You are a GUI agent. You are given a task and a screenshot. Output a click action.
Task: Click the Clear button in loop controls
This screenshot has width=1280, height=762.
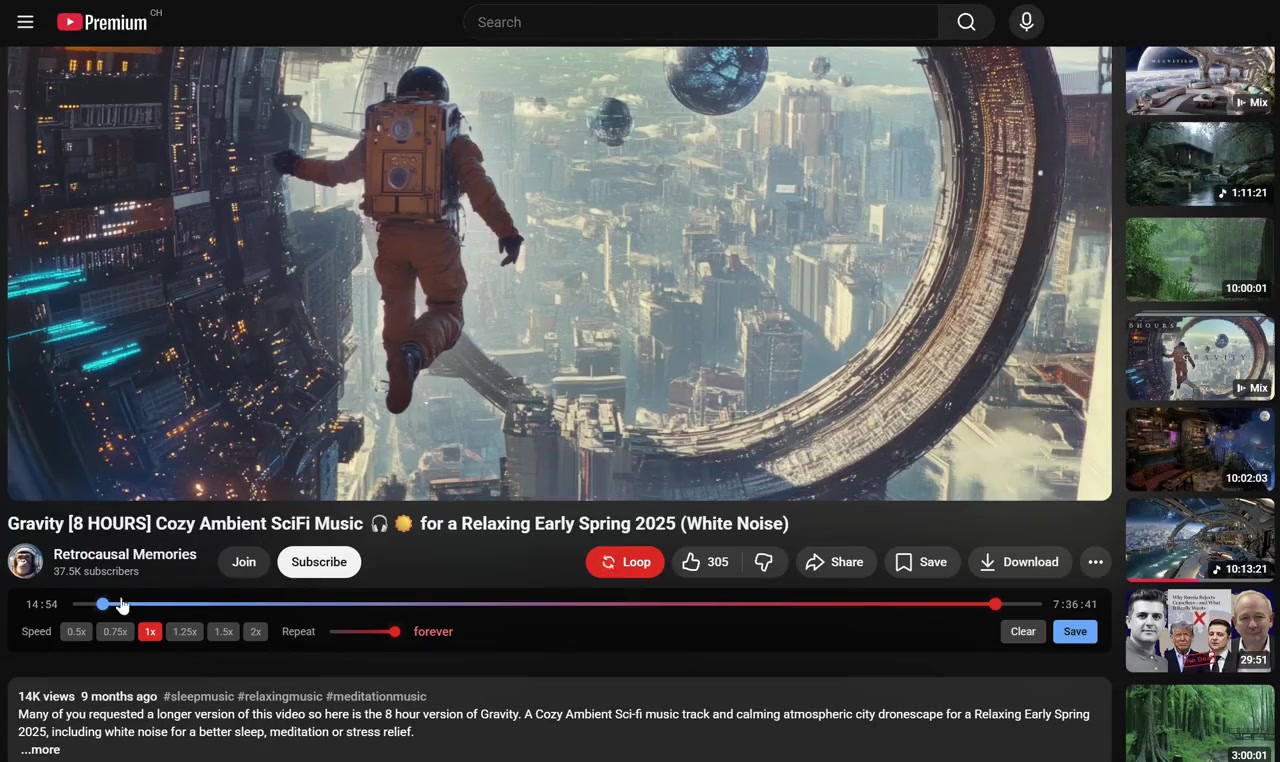(1022, 631)
